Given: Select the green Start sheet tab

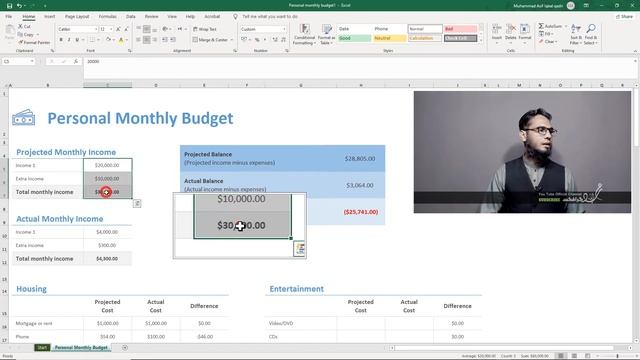Looking at the screenshot, I should (42, 348).
